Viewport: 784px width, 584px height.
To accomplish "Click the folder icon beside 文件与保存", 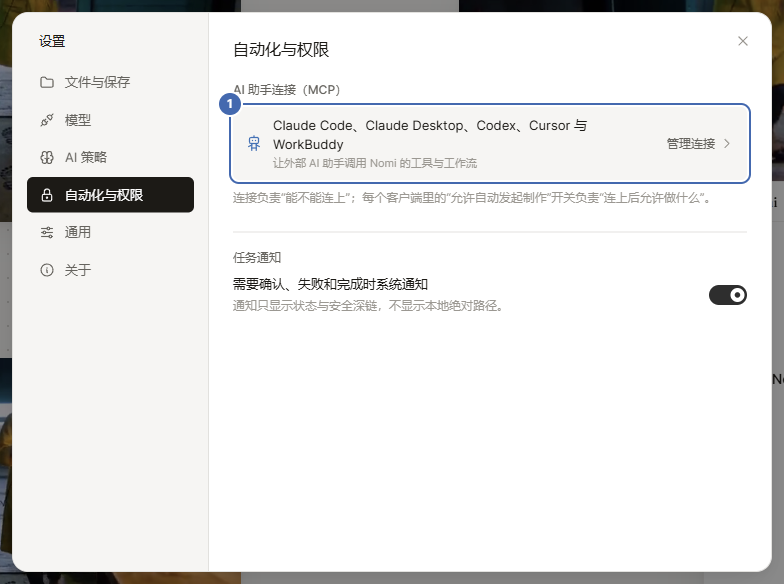I will point(47,82).
